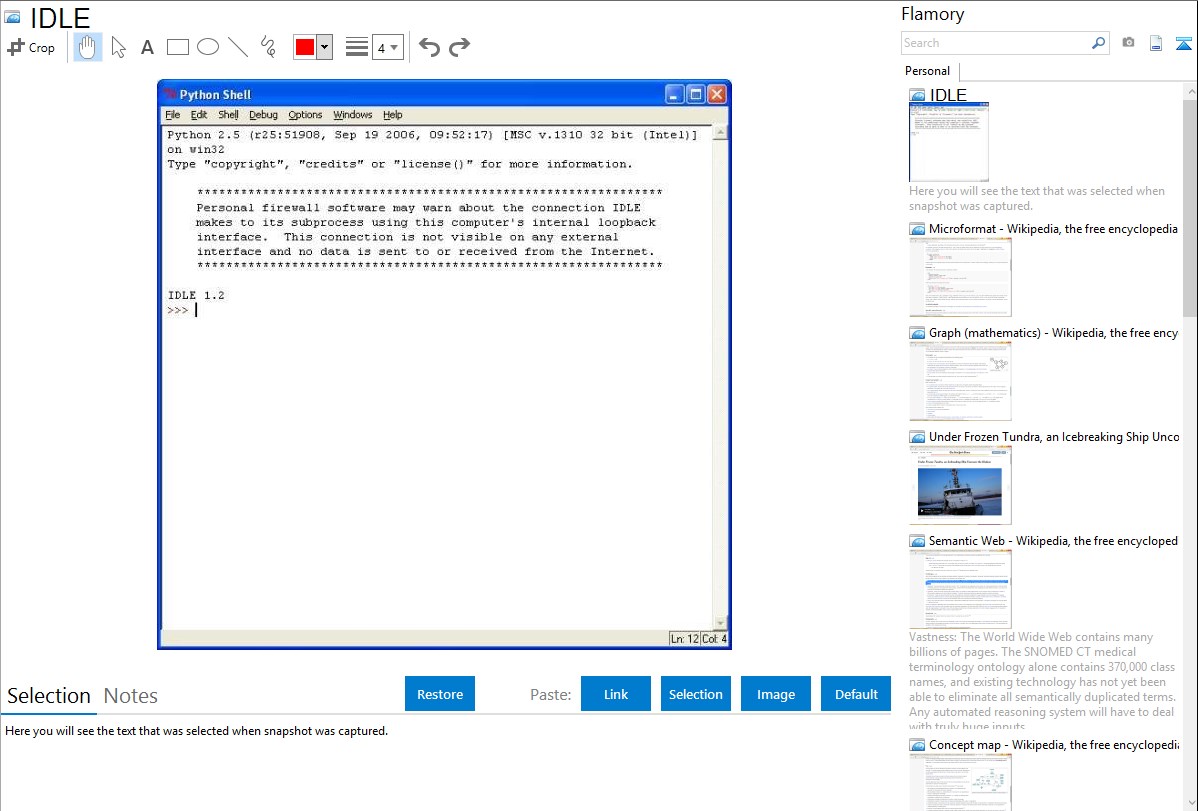1198x811 pixels.
Task: Open the Under Frozen Tundra ship thumbnail
Action: [960, 485]
